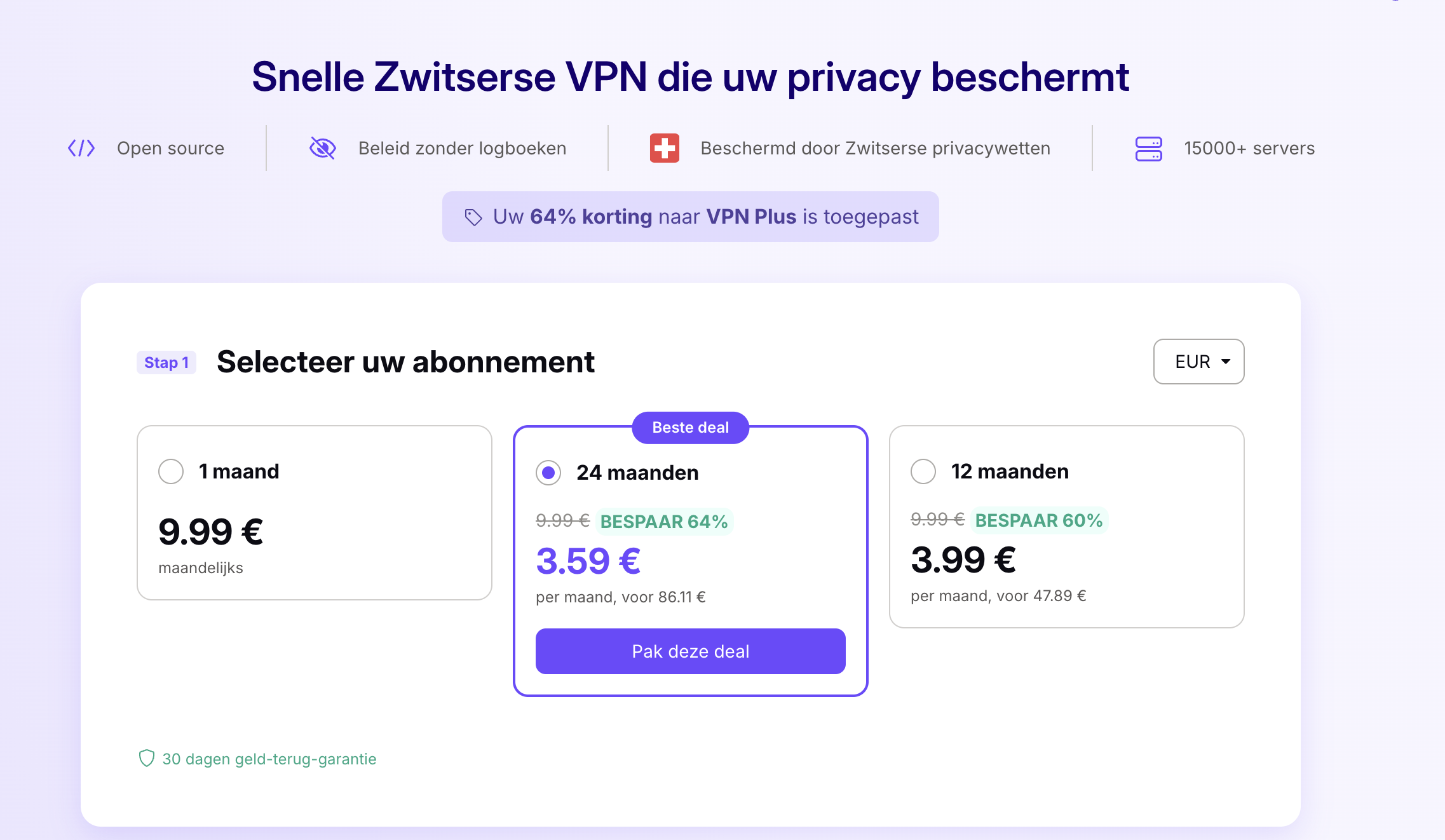Click the 30 dagen geld-terug-garantie link
1445x840 pixels.
(x=269, y=759)
